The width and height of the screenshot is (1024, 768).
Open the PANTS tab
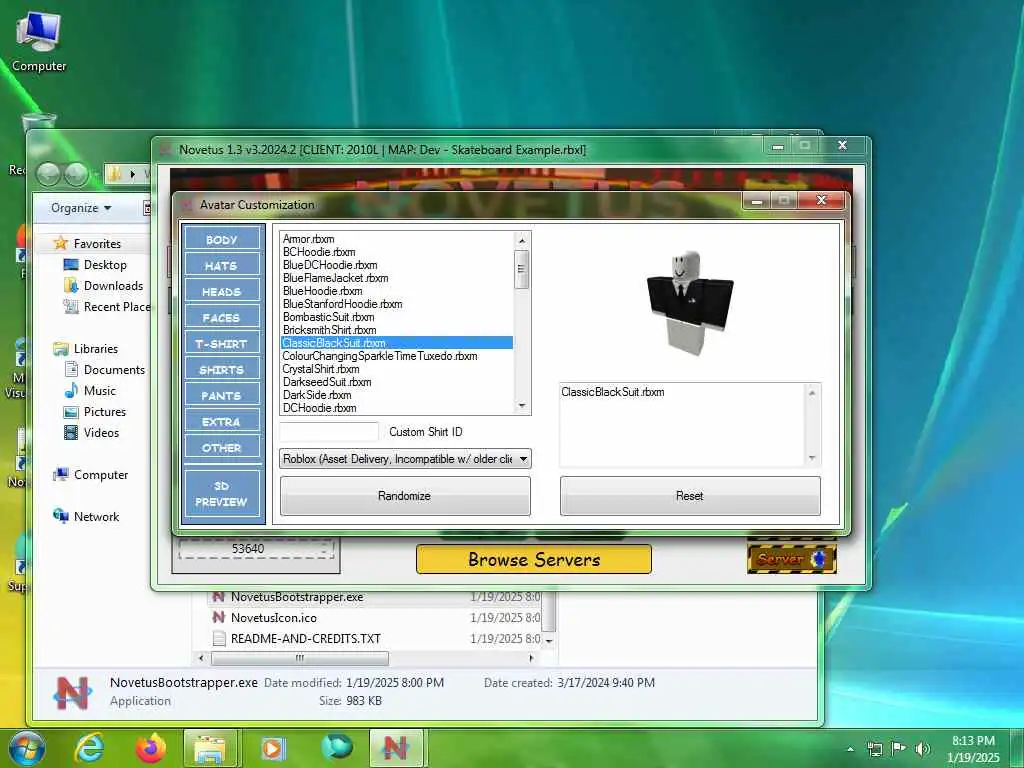click(x=222, y=396)
